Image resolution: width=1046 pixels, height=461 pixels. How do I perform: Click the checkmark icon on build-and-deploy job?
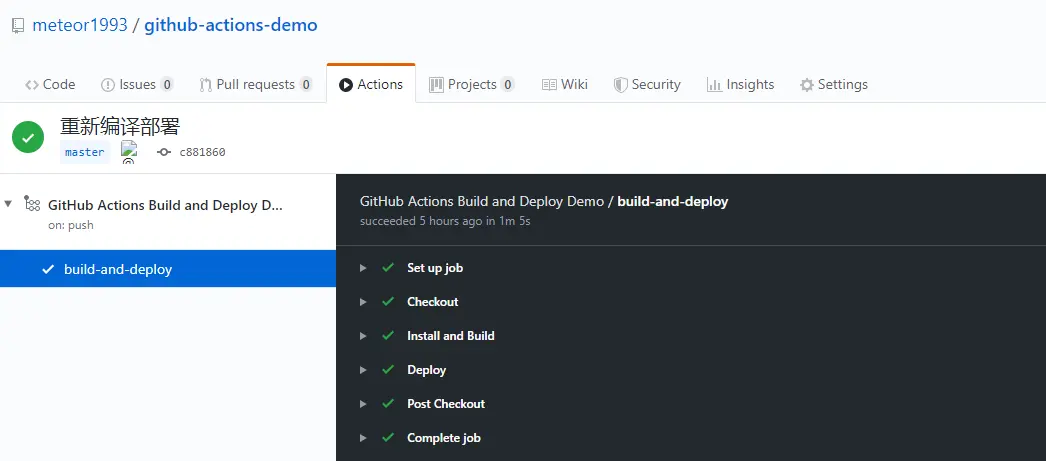coord(48,269)
